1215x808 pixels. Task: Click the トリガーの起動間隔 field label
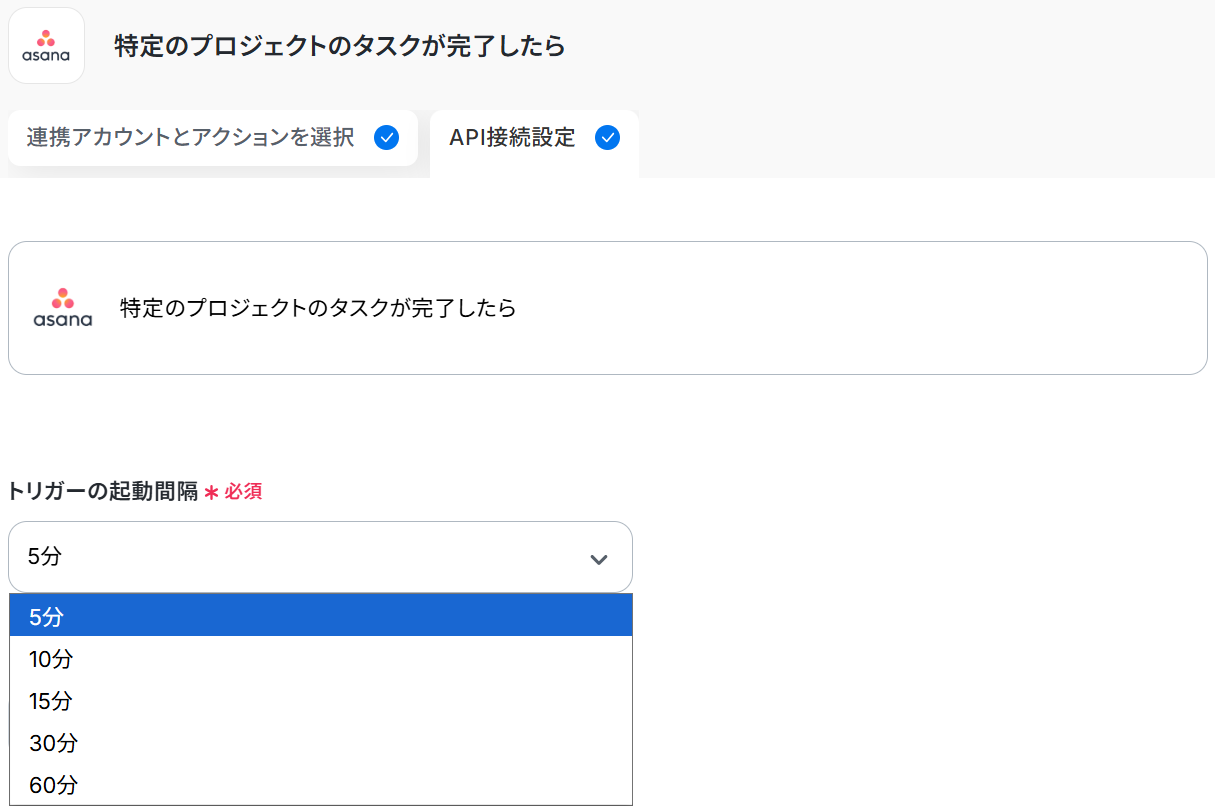point(103,491)
